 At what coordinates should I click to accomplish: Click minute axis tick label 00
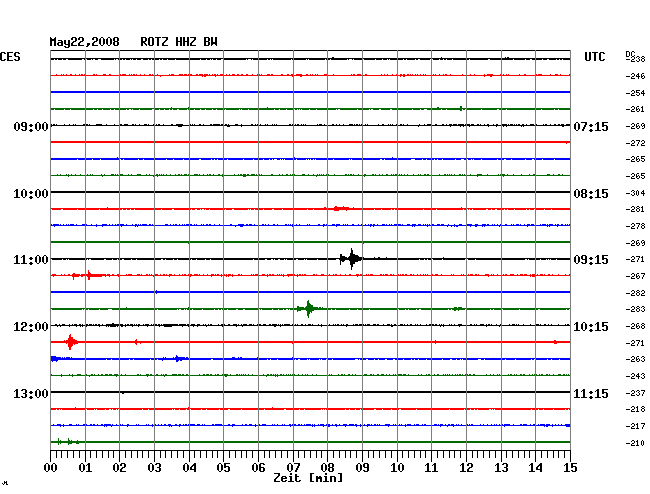[50, 468]
